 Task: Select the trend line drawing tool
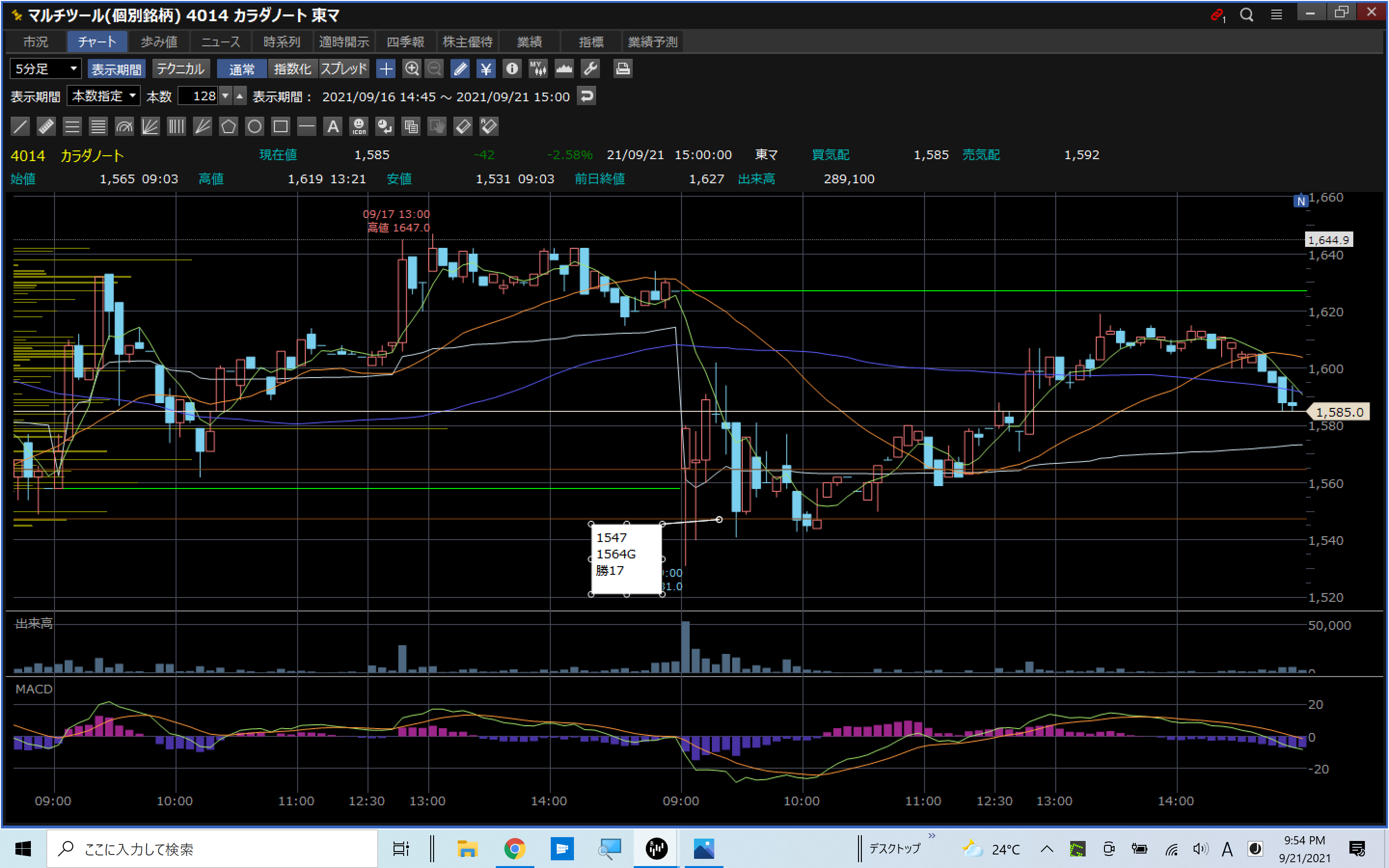[20, 126]
